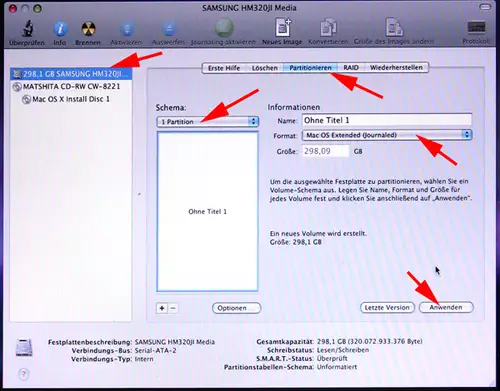
Task: Click the Konvertieren toolbar icon
Action: coord(328,27)
